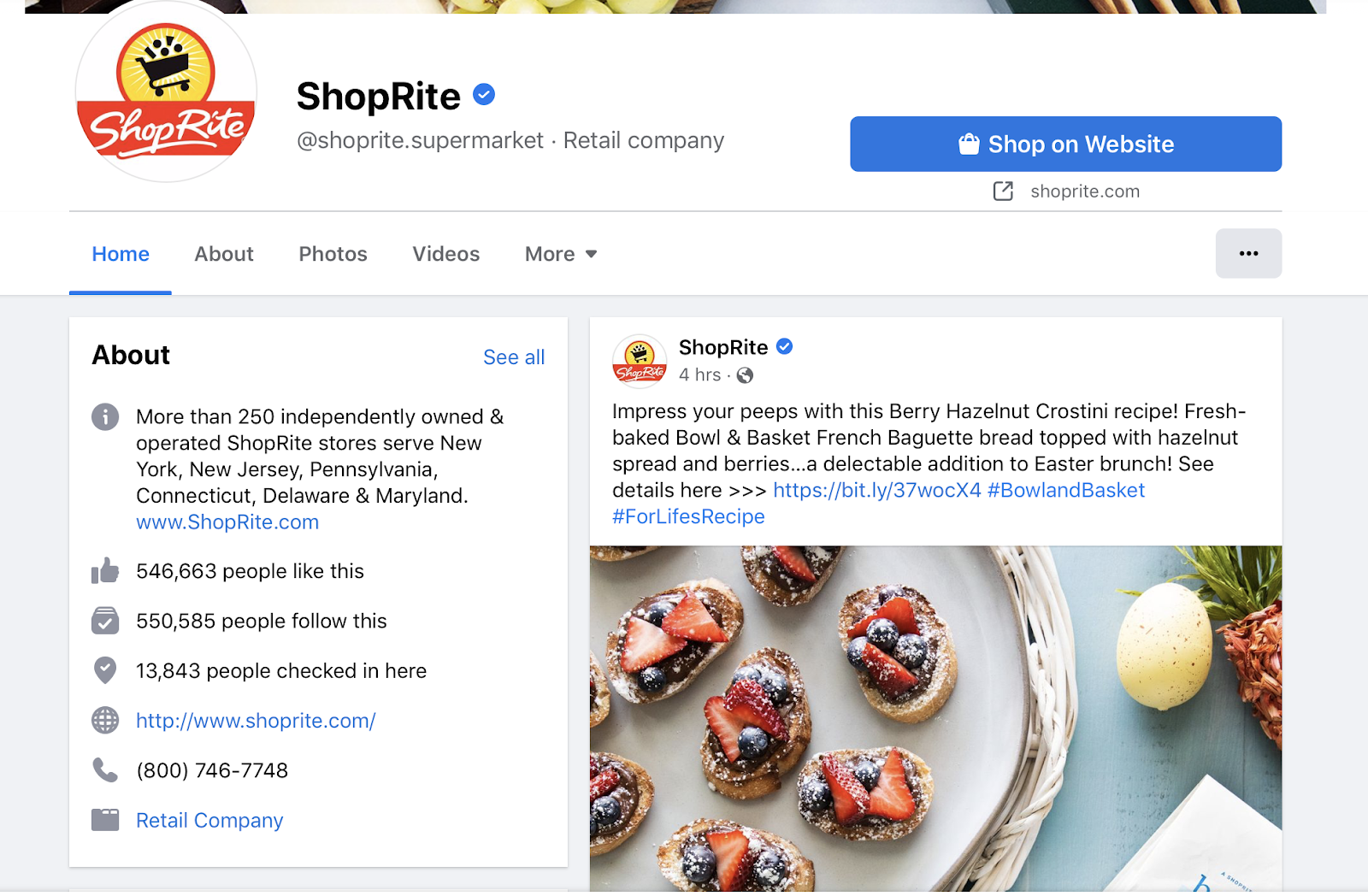Click the thumbs-up likes icon
Viewport: 1368px width, 896px height.
105,571
